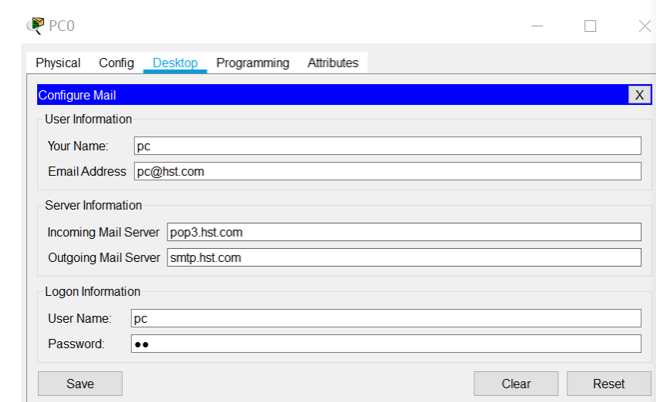
Task: Click the PC0 window title text
Action: click(x=62, y=26)
